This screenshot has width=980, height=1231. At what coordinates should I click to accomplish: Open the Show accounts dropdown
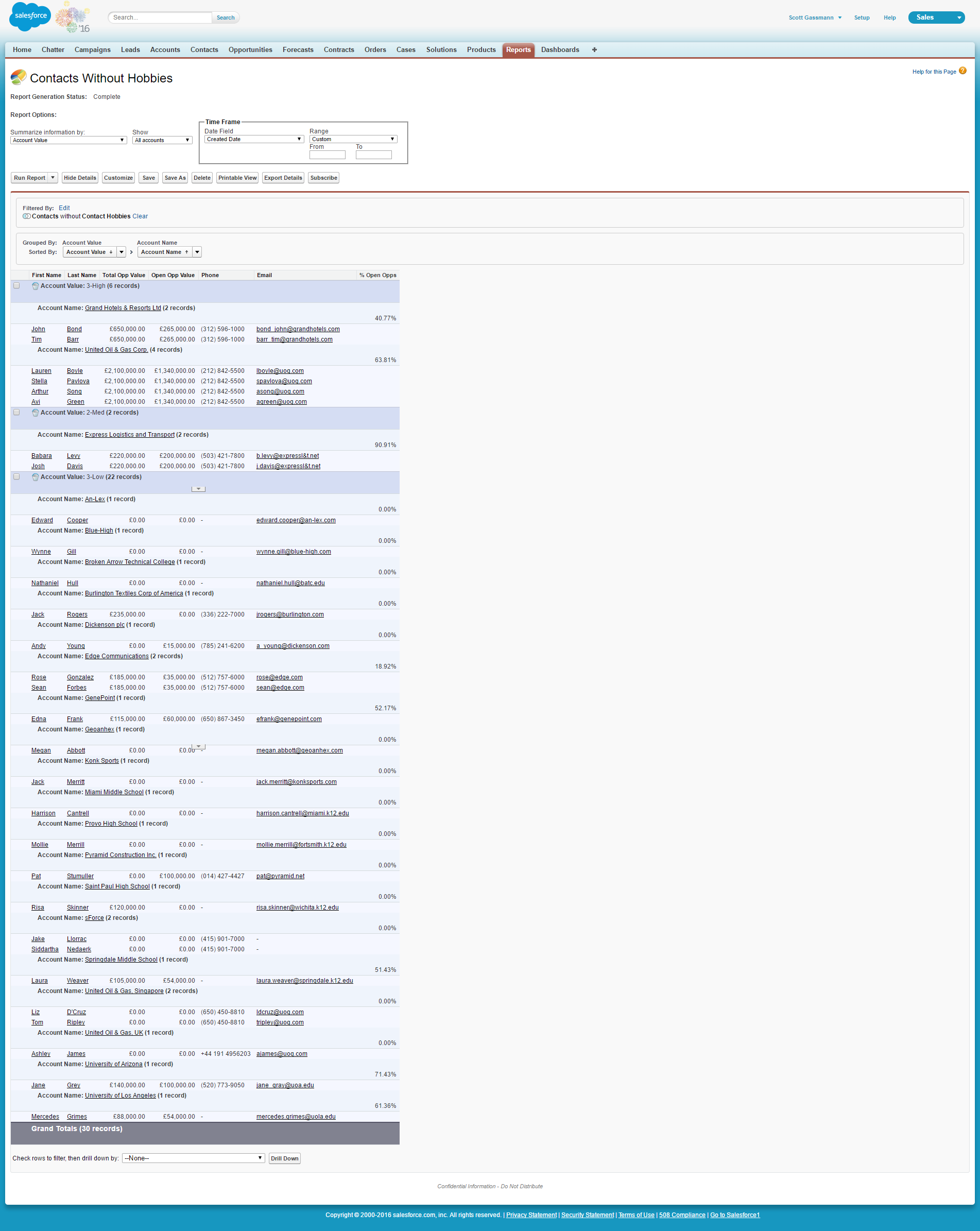point(162,141)
